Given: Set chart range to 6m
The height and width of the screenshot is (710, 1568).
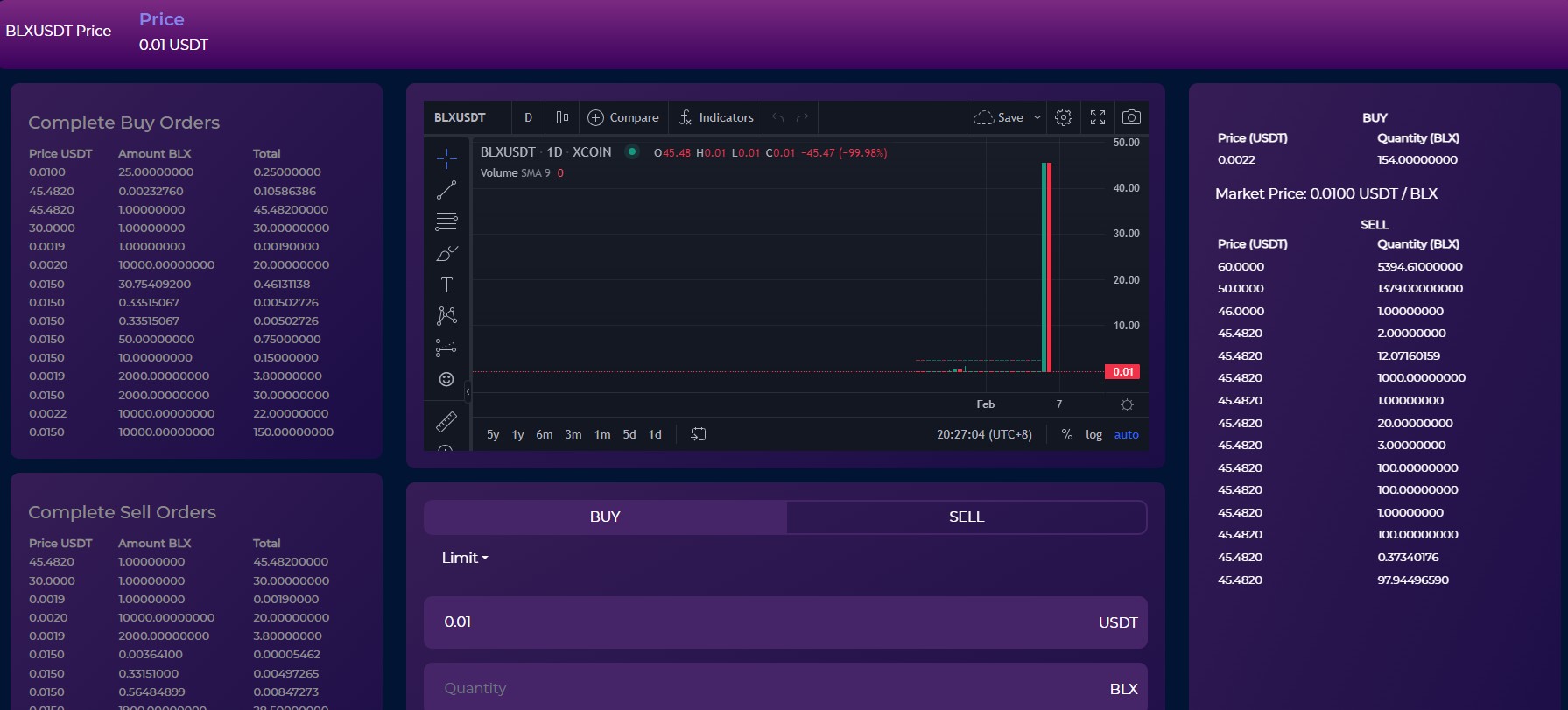Looking at the screenshot, I should 545,434.
